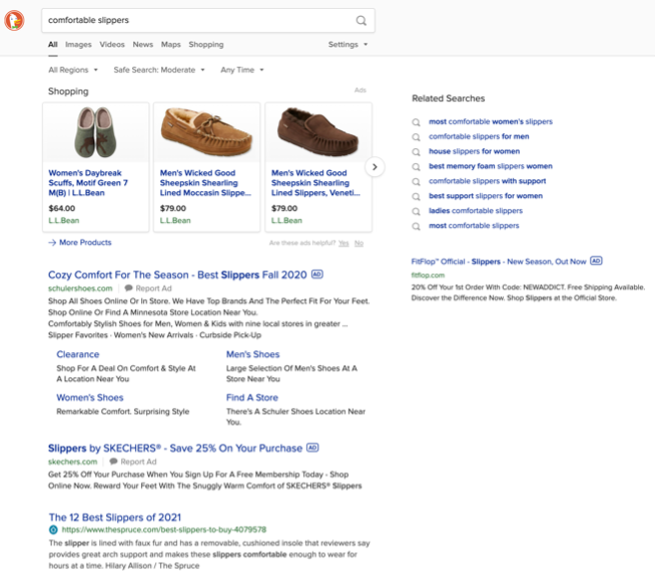Viewport: 660px width, 583px height.
Task: Click the AD badge beside Cozy Comfort headline
Action: point(317,274)
